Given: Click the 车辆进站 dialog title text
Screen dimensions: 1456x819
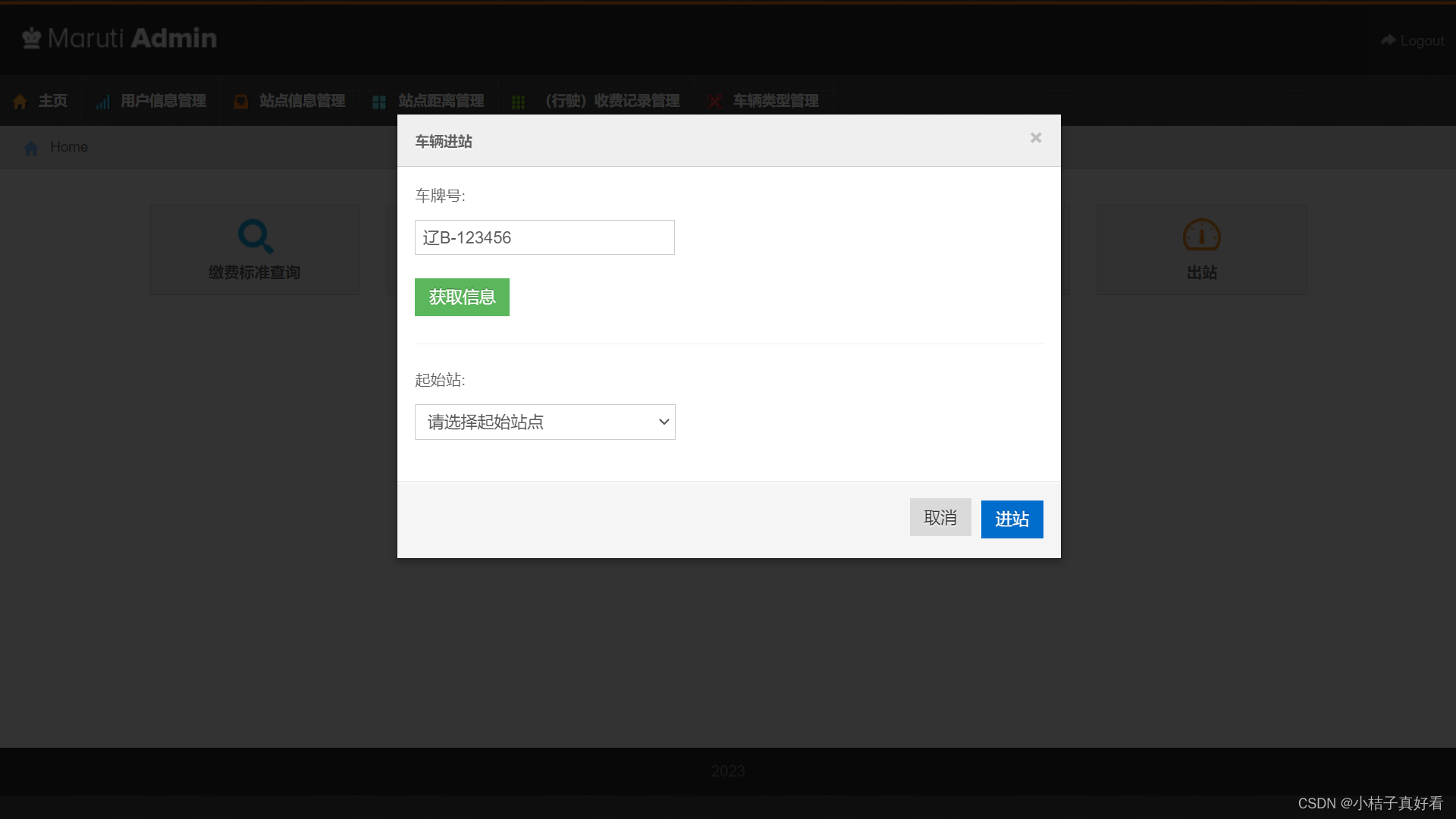Looking at the screenshot, I should coord(444,141).
